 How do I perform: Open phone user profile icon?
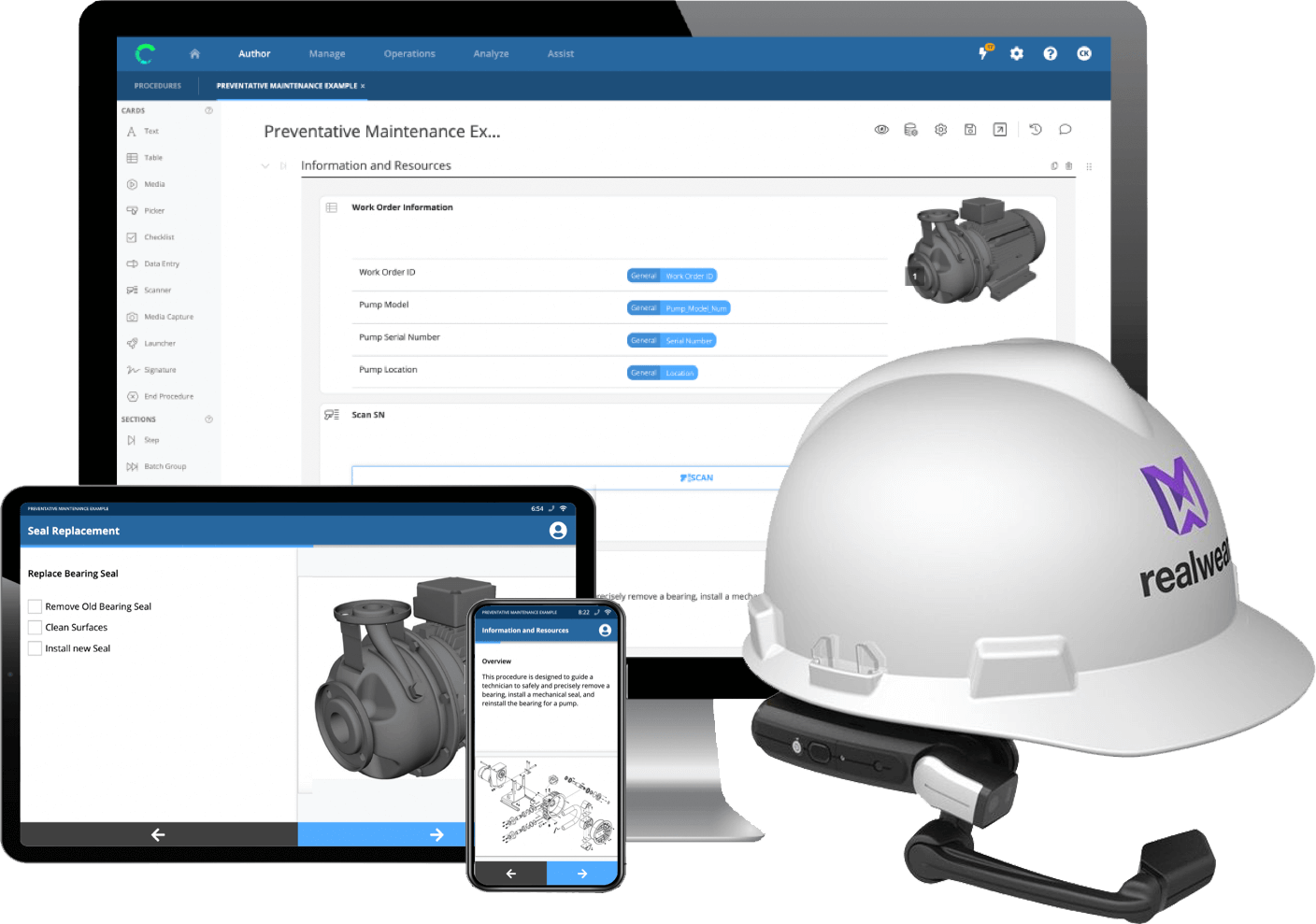coord(605,631)
